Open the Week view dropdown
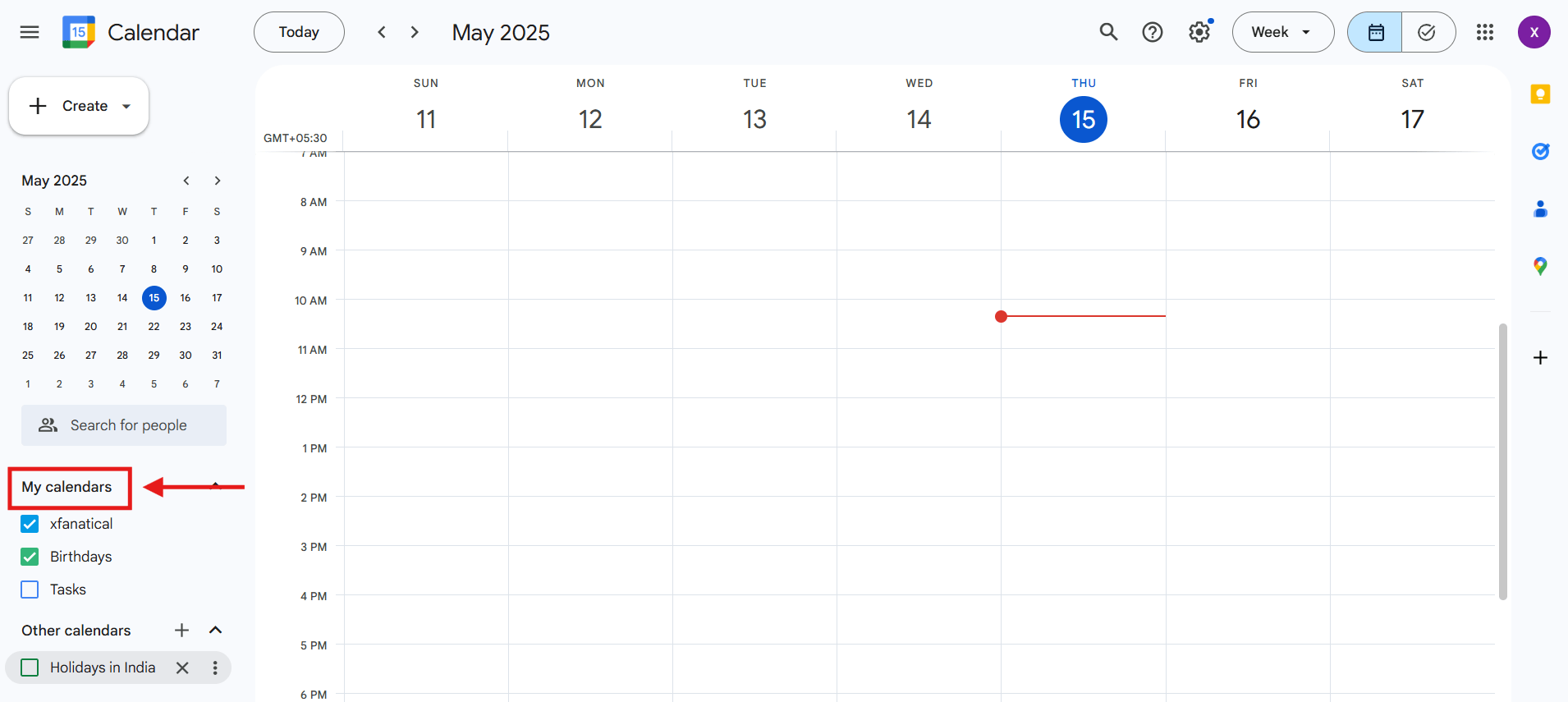This screenshot has width=1568, height=702. pyautogui.click(x=1282, y=32)
